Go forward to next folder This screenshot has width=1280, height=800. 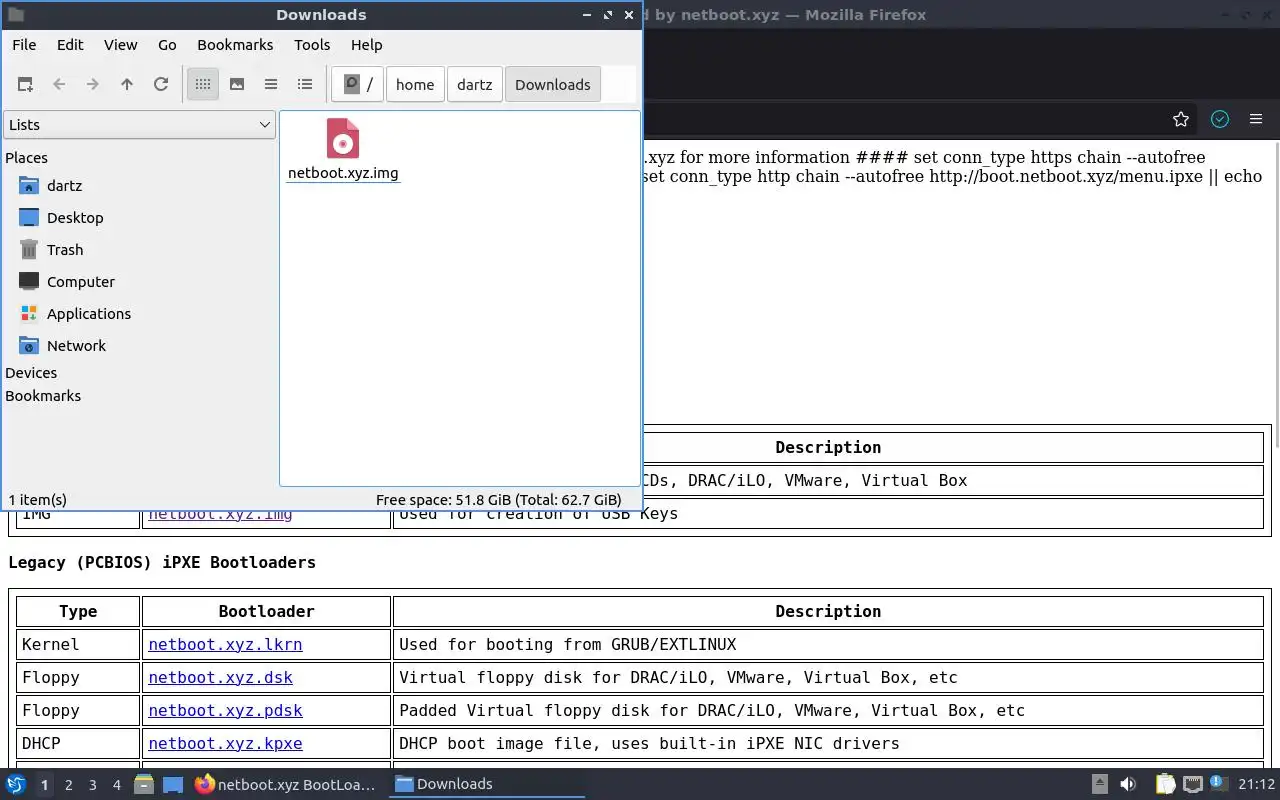pos(93,85)
